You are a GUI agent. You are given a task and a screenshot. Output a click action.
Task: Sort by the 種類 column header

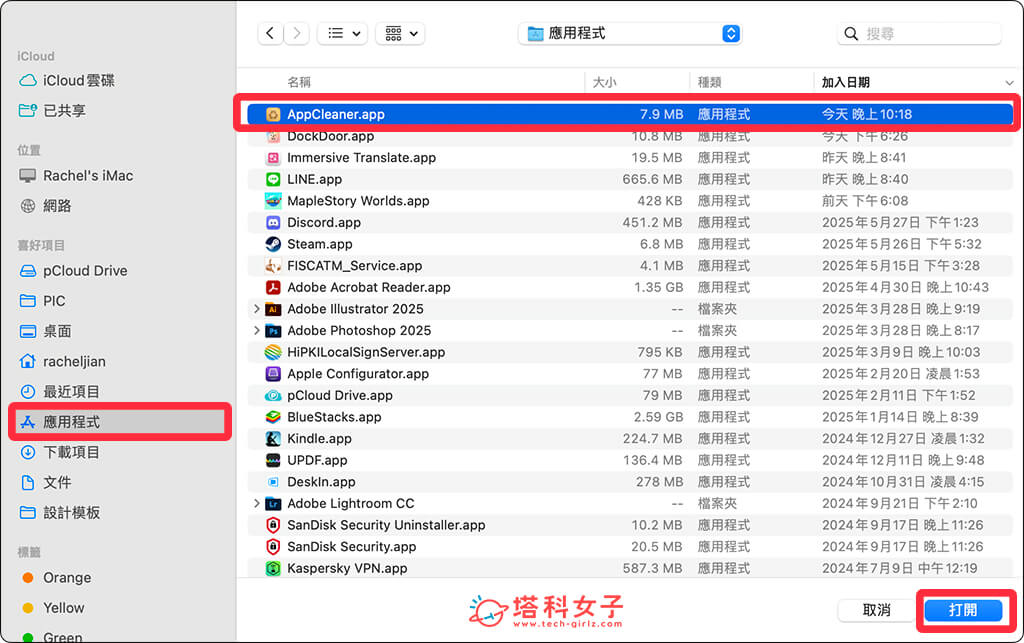(x=709, y=82)
